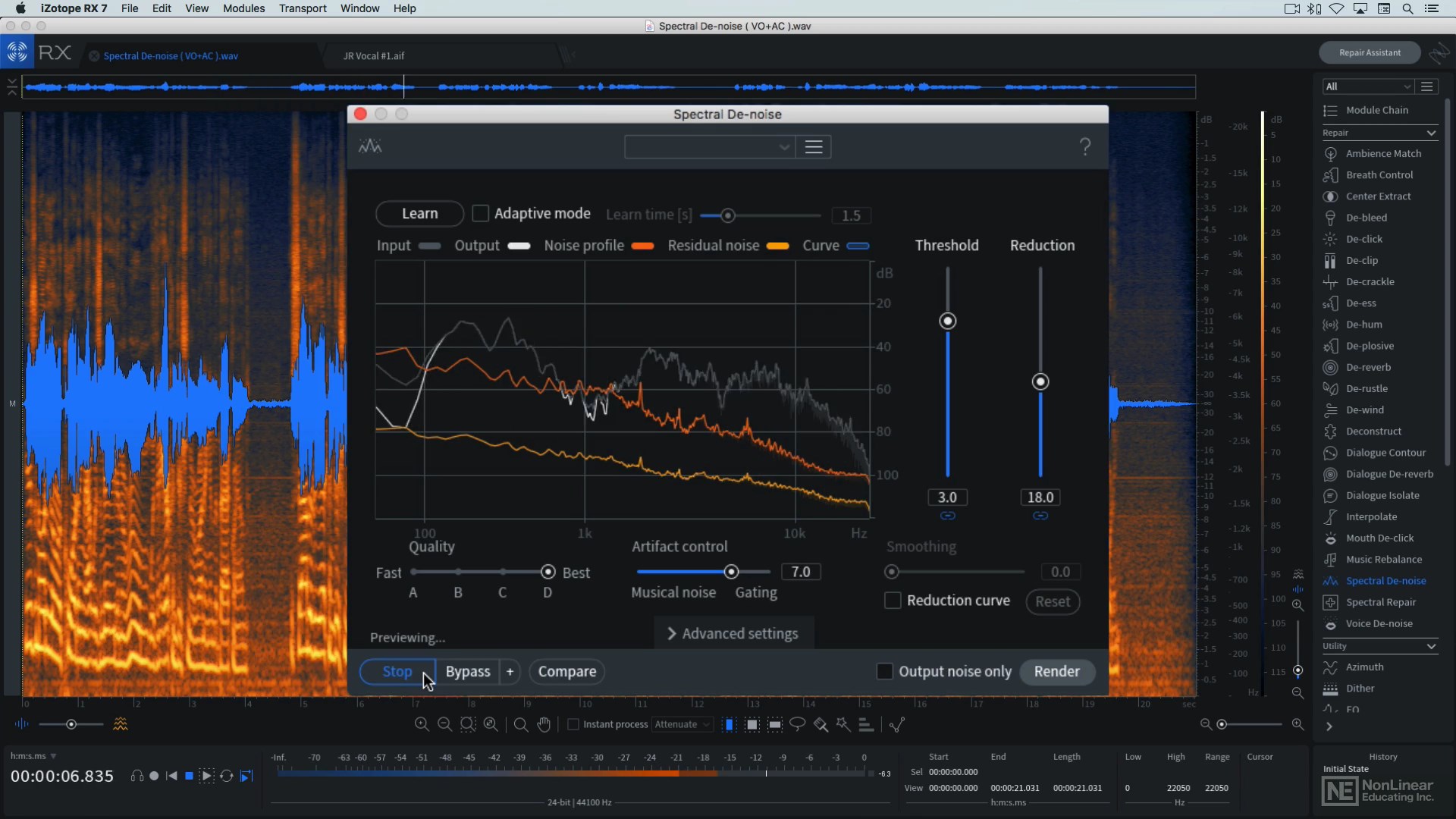Check the Output noise only box
The height and width of the screenshot is (819, 1456).
tap(883, 671)
